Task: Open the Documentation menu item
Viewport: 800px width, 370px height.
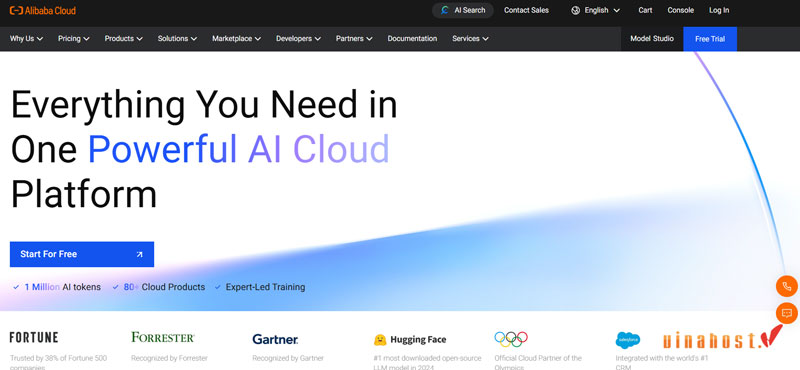Action: click(x=412, y=39)
